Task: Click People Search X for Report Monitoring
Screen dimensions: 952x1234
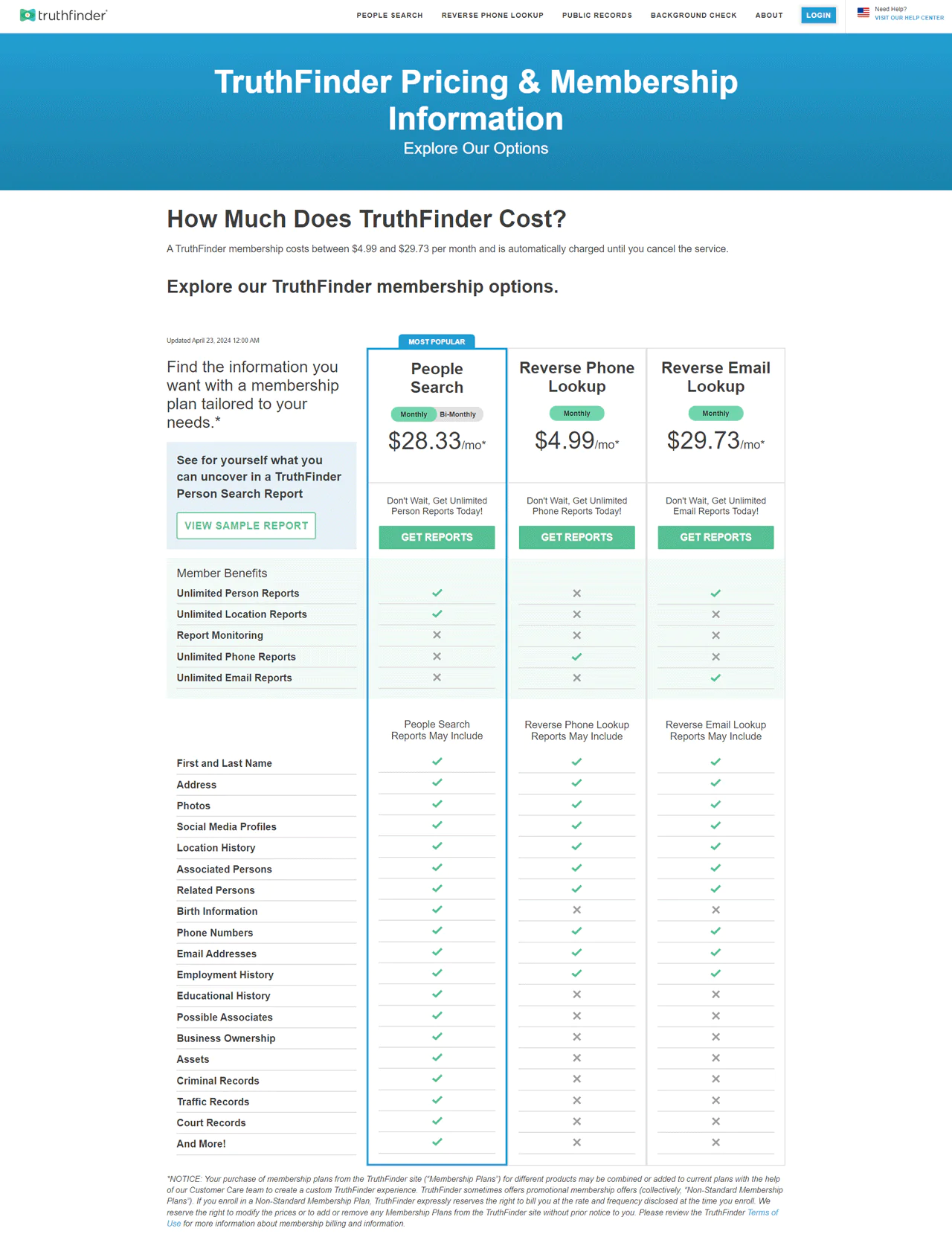Action: pyautogui.click(x=437, y=635)
